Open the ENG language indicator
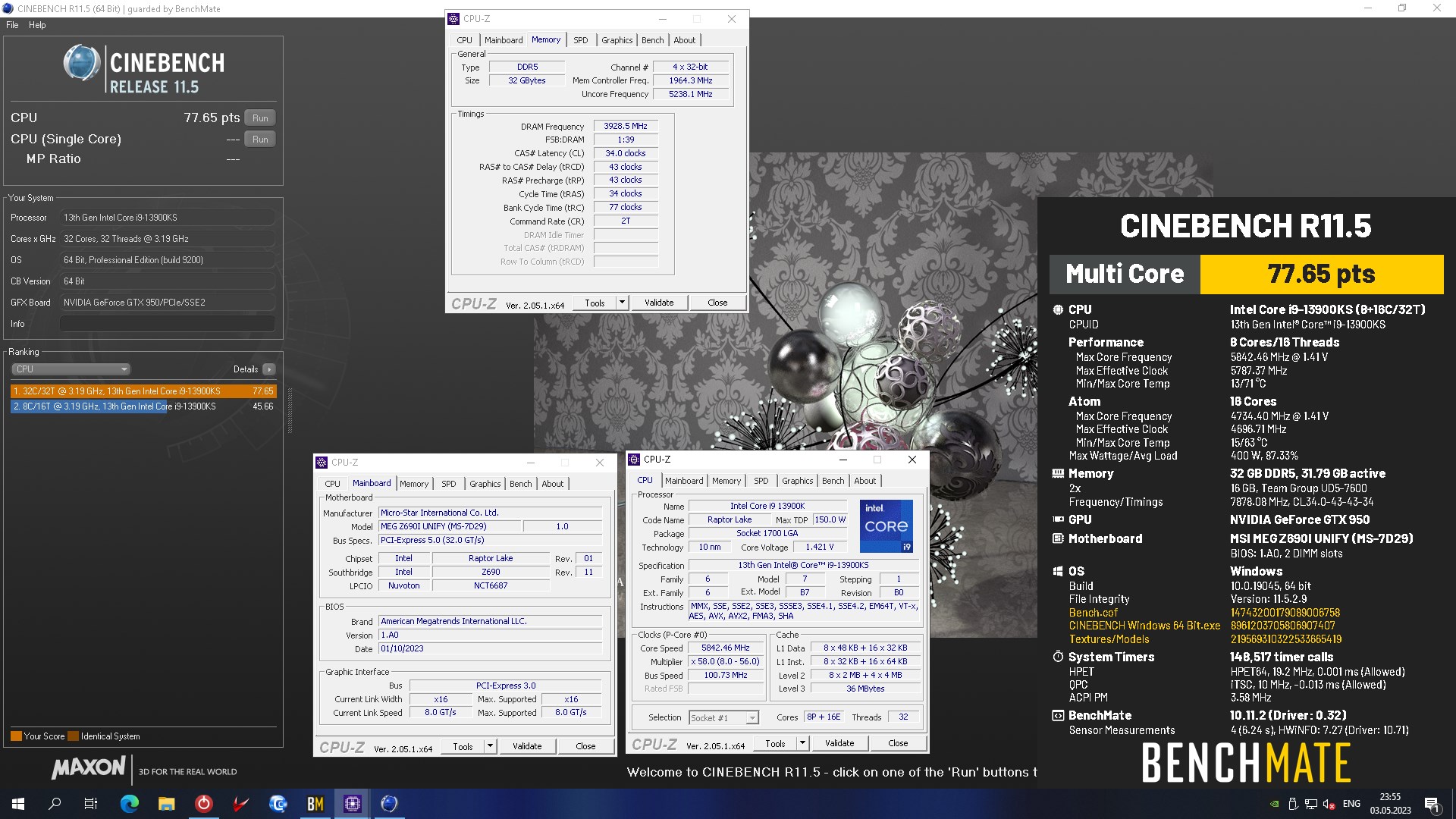Image resolution: width=1456 pixels, height=819 pixels. click(x=1351, y=804)
